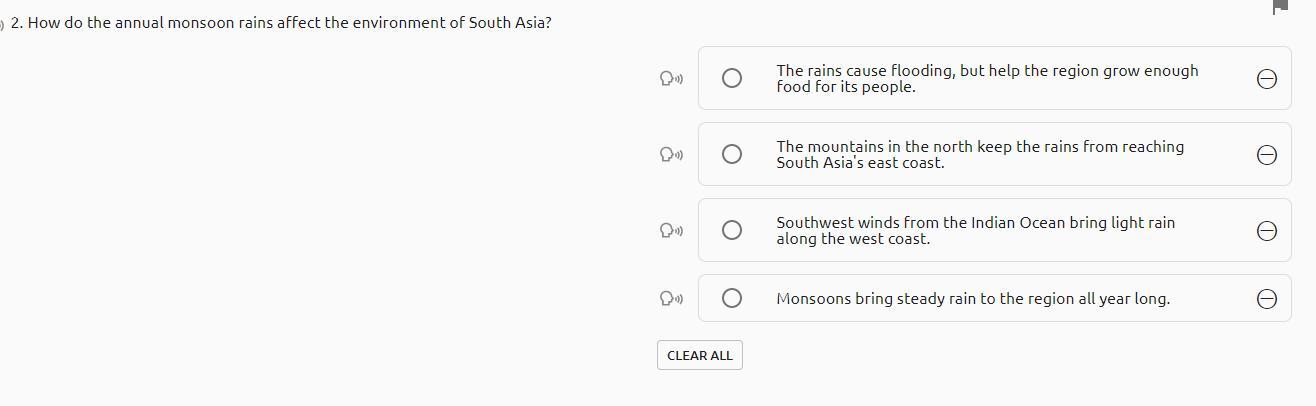Play question audio icon beside number 2

tap(2, 23)
